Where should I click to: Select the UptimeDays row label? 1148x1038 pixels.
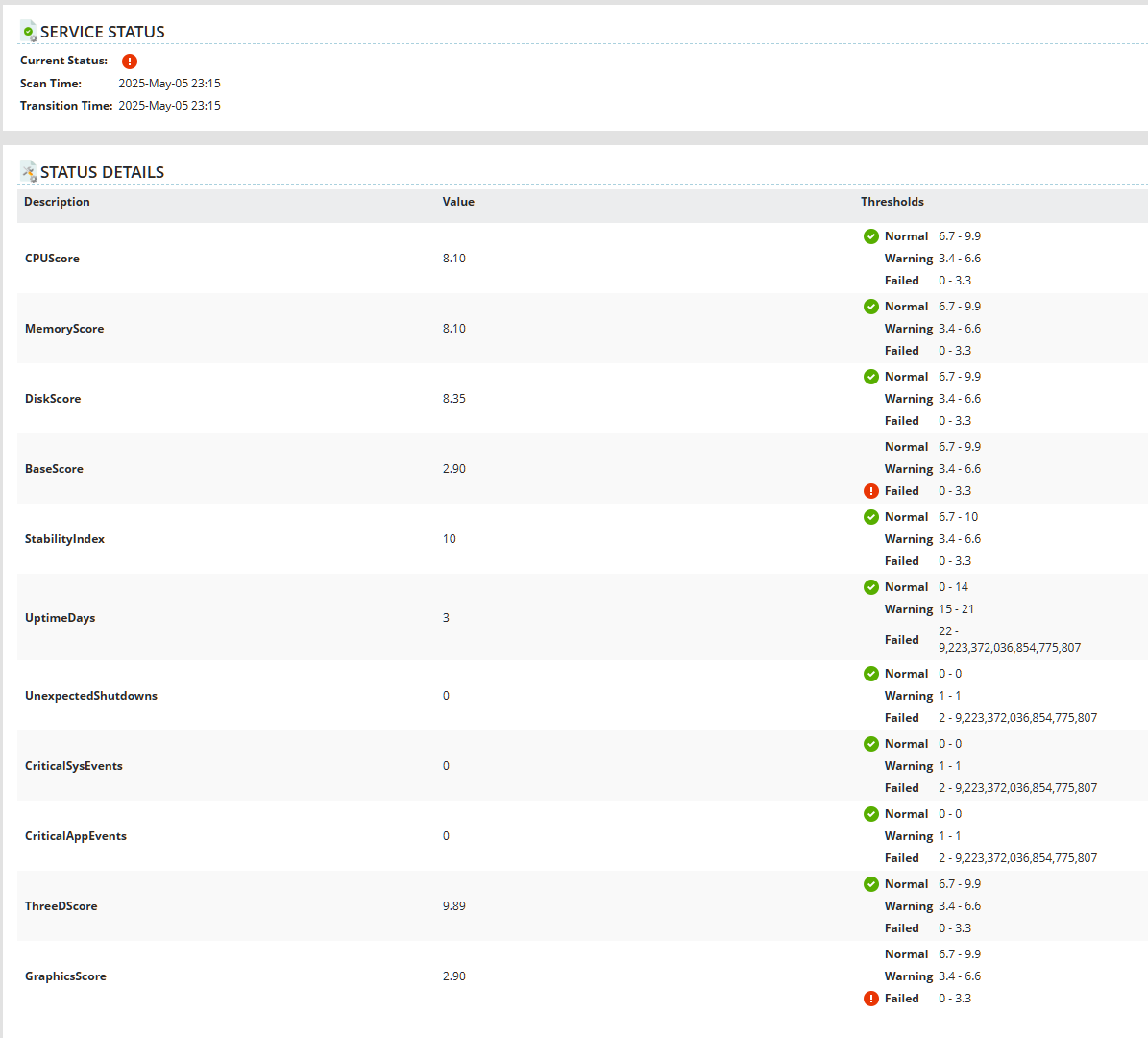click(60, 618)
